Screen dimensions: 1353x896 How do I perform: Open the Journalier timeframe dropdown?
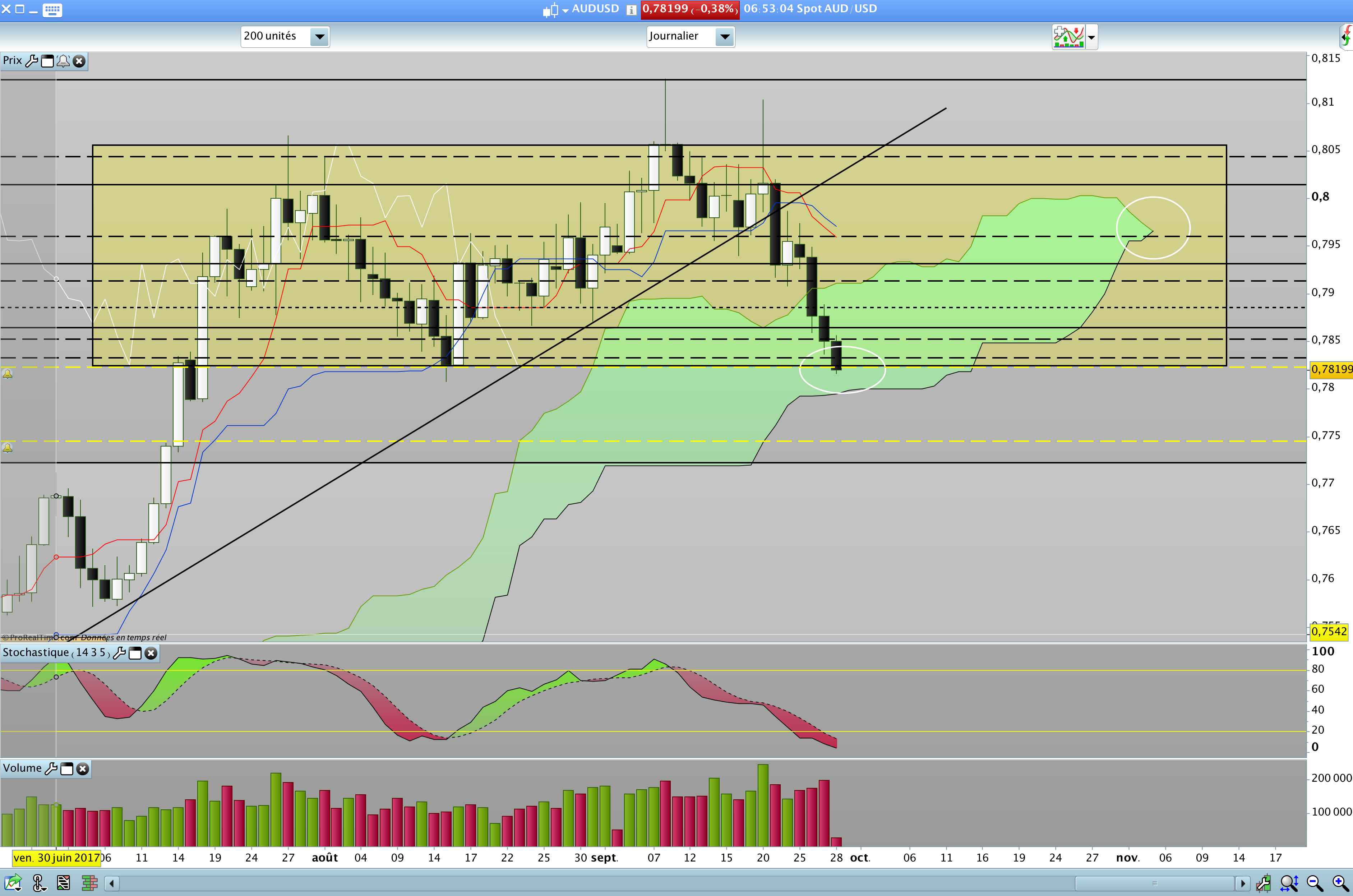(x=725, y=37)
